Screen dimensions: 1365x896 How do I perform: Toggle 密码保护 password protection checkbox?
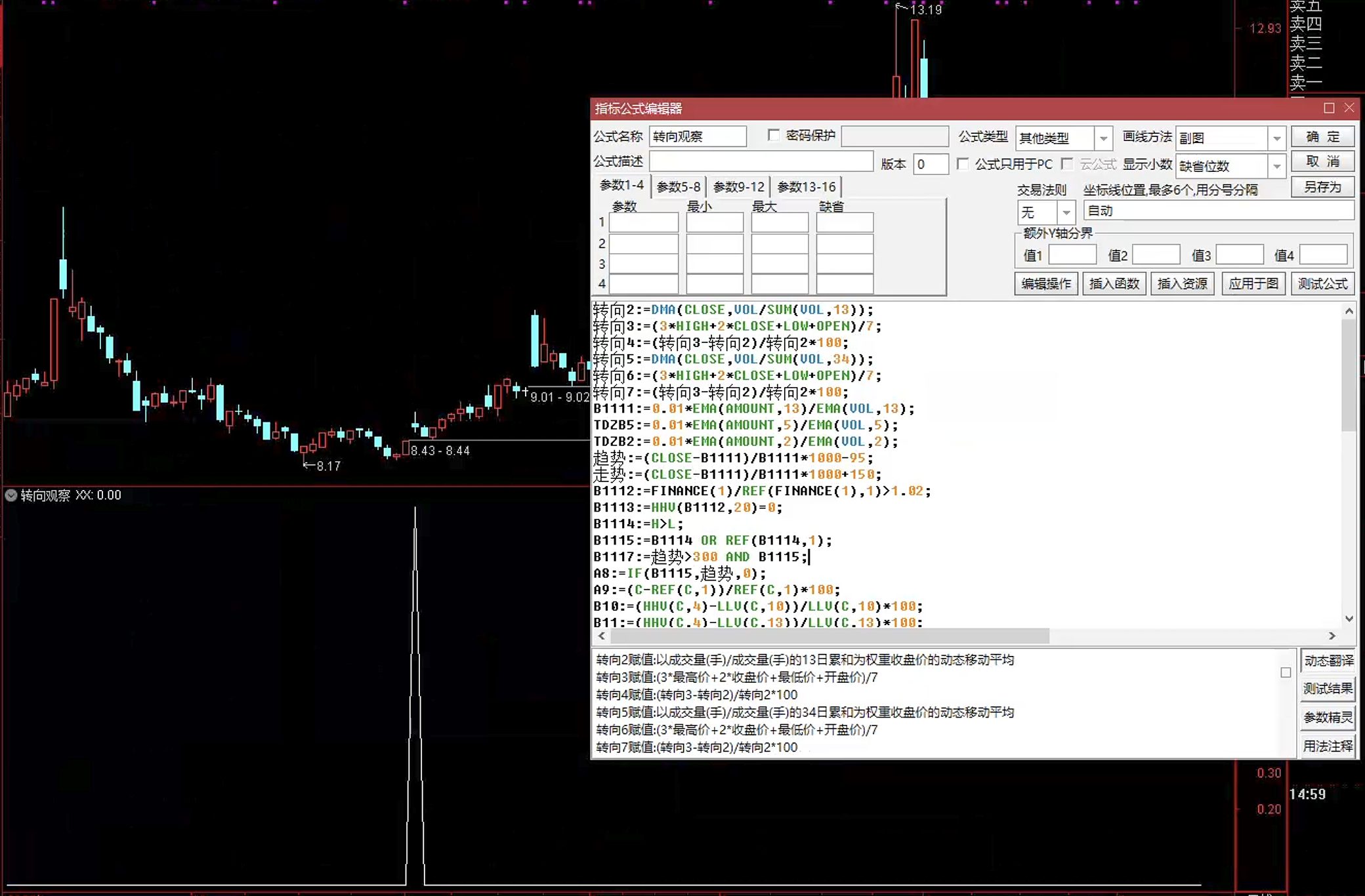click(774, 135)
